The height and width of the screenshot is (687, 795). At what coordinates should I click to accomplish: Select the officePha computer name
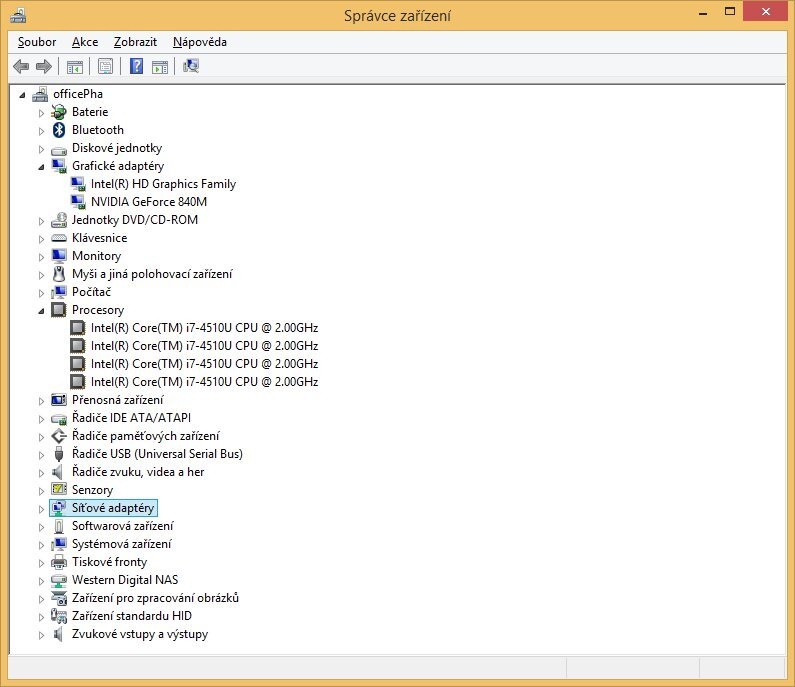[x=78, y=94]
